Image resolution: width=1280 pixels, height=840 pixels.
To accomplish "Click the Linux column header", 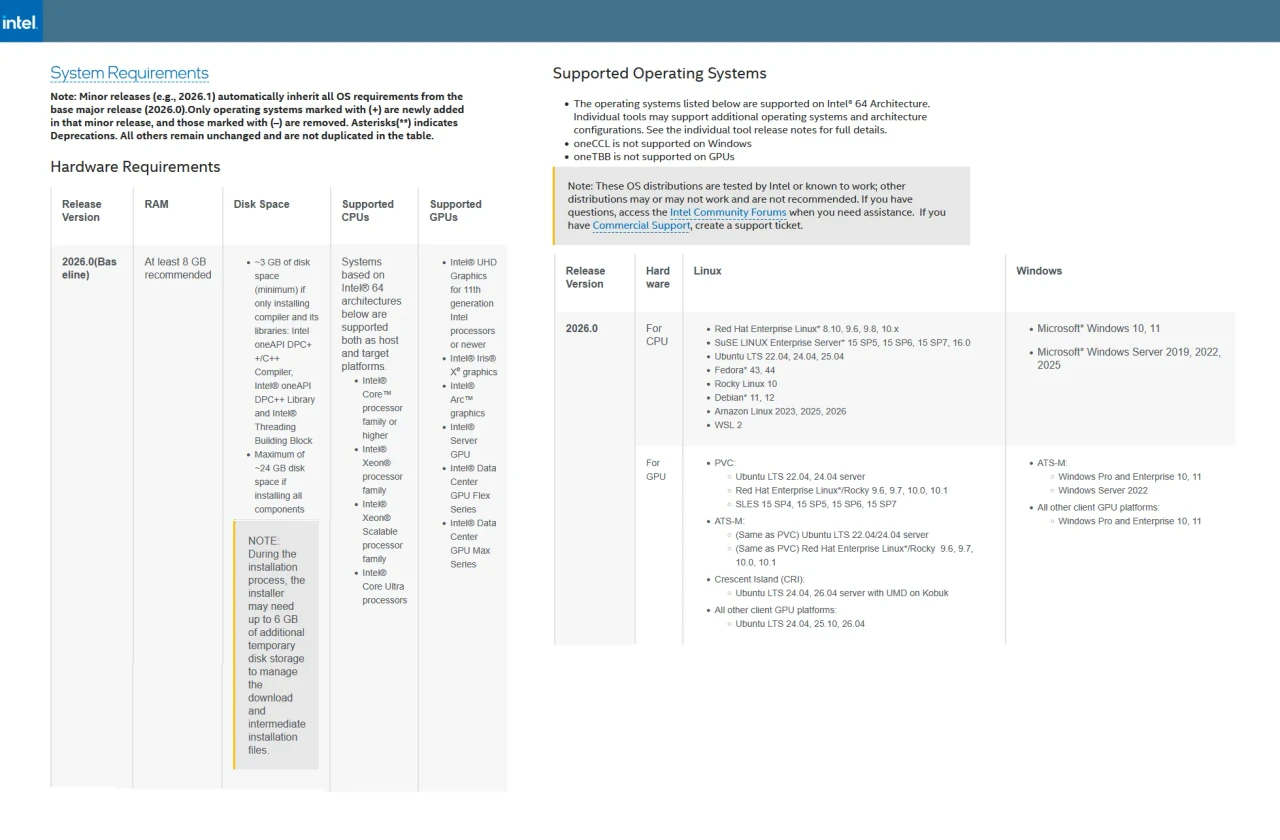I will 707,271.
